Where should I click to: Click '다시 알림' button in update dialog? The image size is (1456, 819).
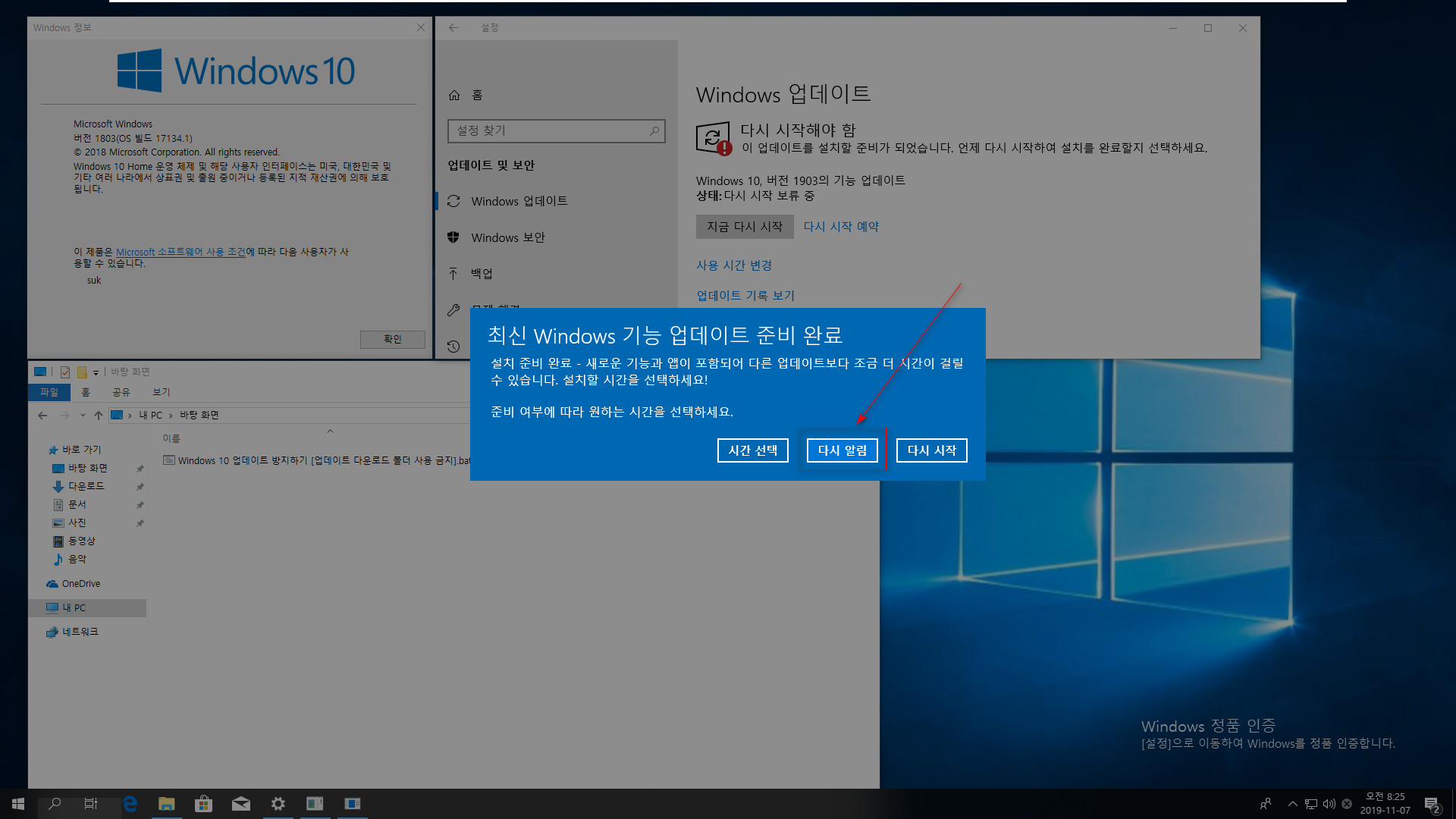(x=842, y=450)
